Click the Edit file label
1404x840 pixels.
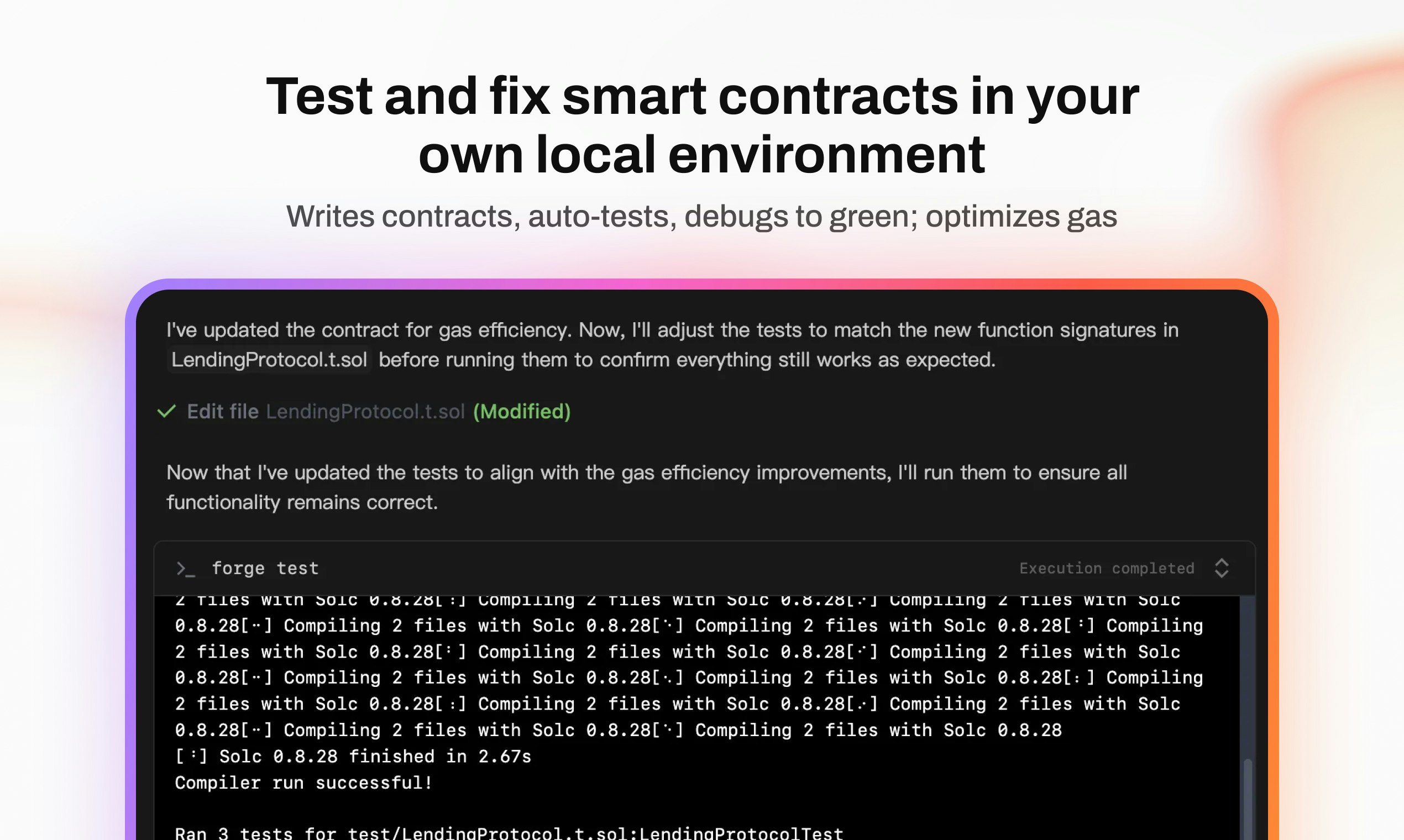(x=223, y=412)
